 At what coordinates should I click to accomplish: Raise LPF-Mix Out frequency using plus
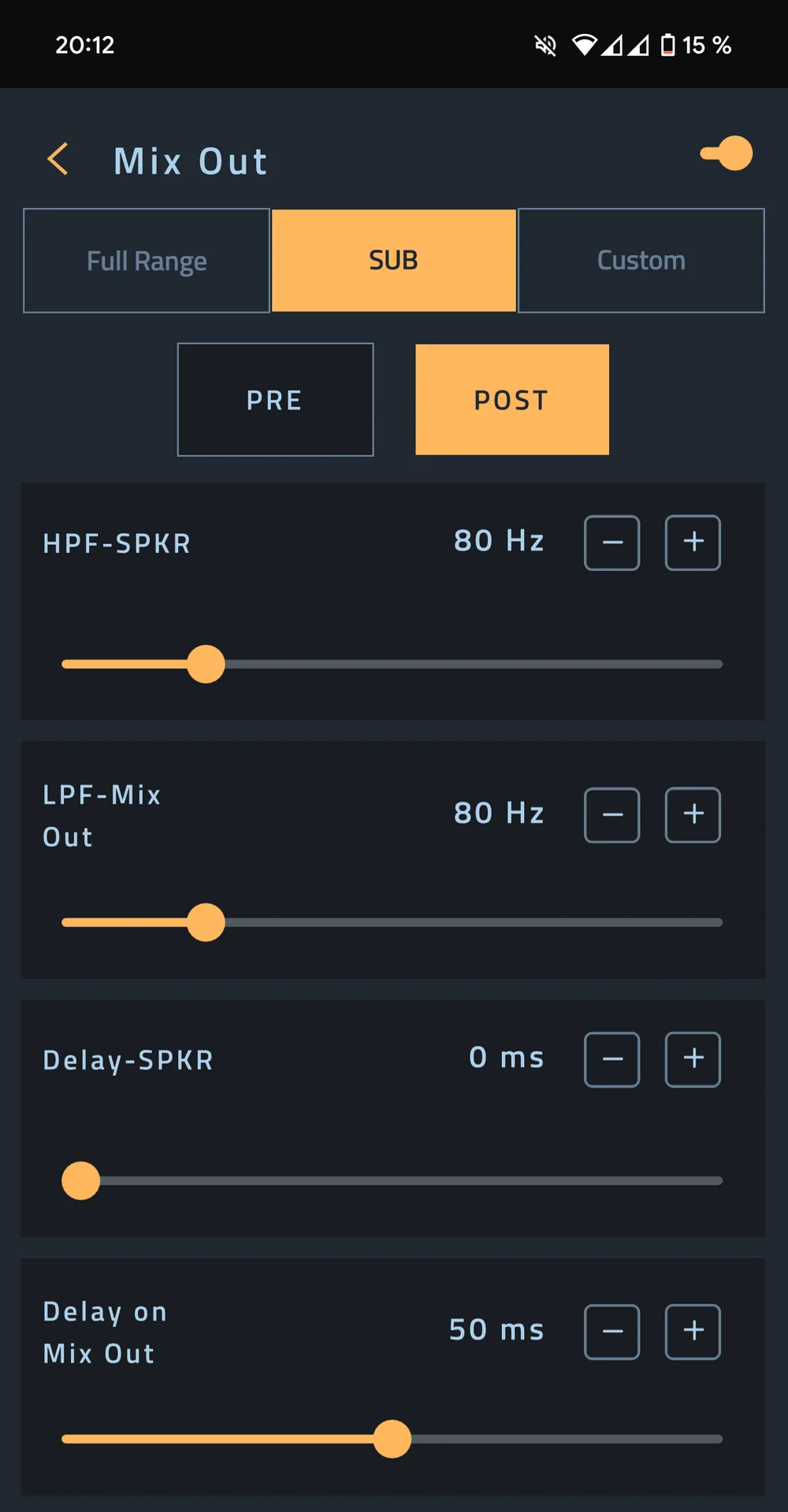click(693, 815)
